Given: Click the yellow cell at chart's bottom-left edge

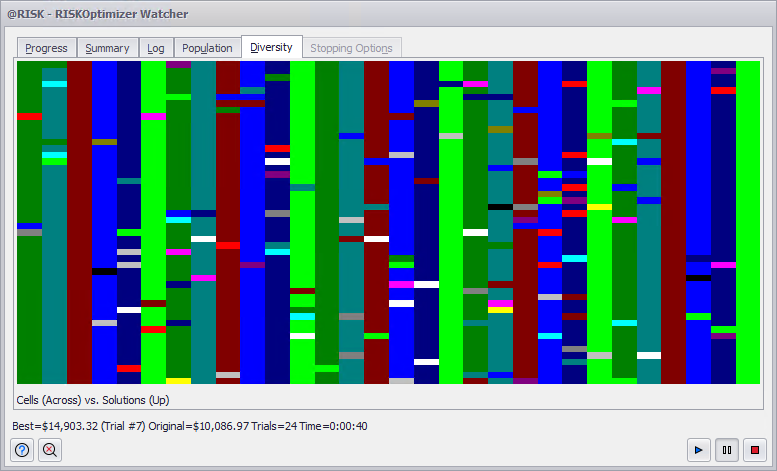Looking at the screenshot, I should [178, 381].
